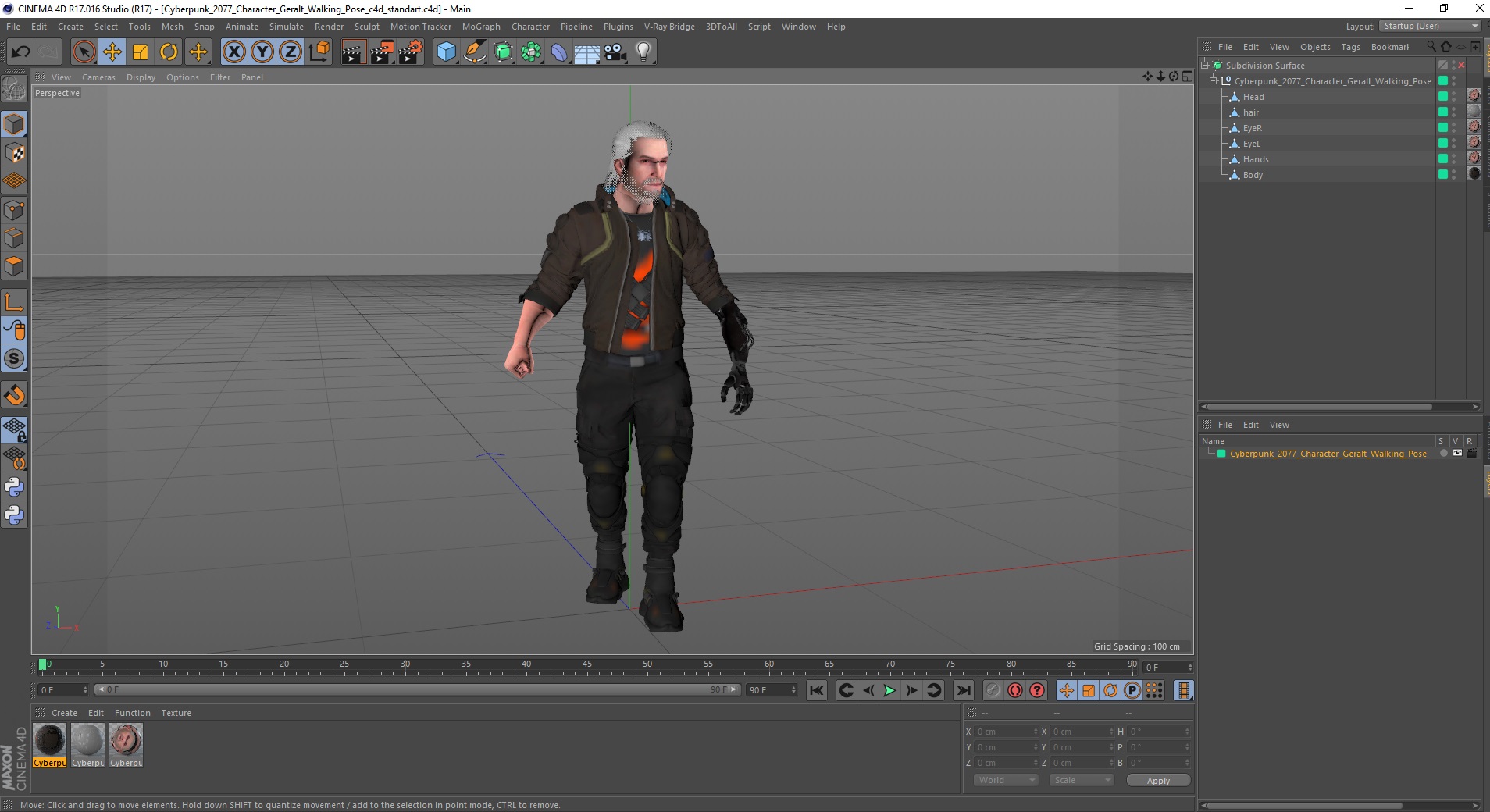Toggle Y axis lock
The image size is (1490, 812).
coord(262,52)
